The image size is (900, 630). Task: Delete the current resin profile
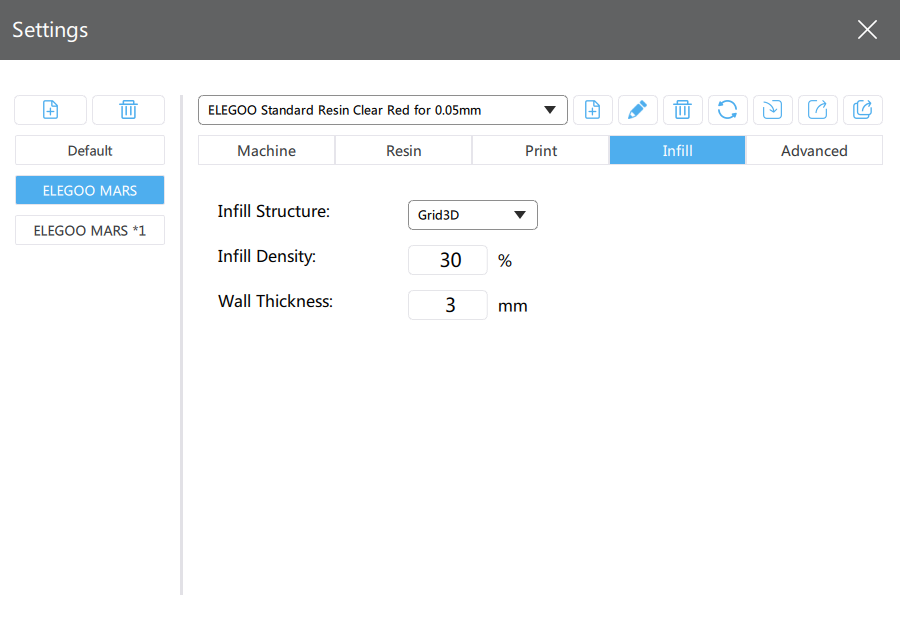click(682, 110)
